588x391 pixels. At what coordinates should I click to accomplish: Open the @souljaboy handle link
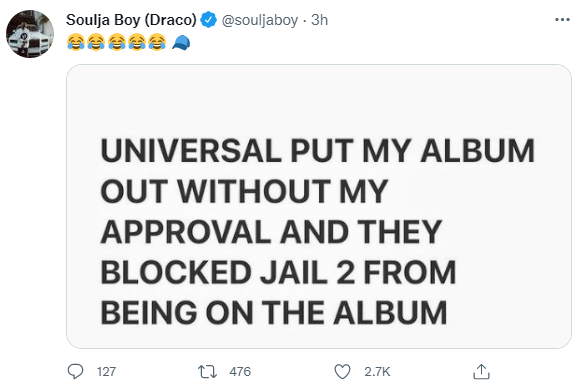coord(260,20)
